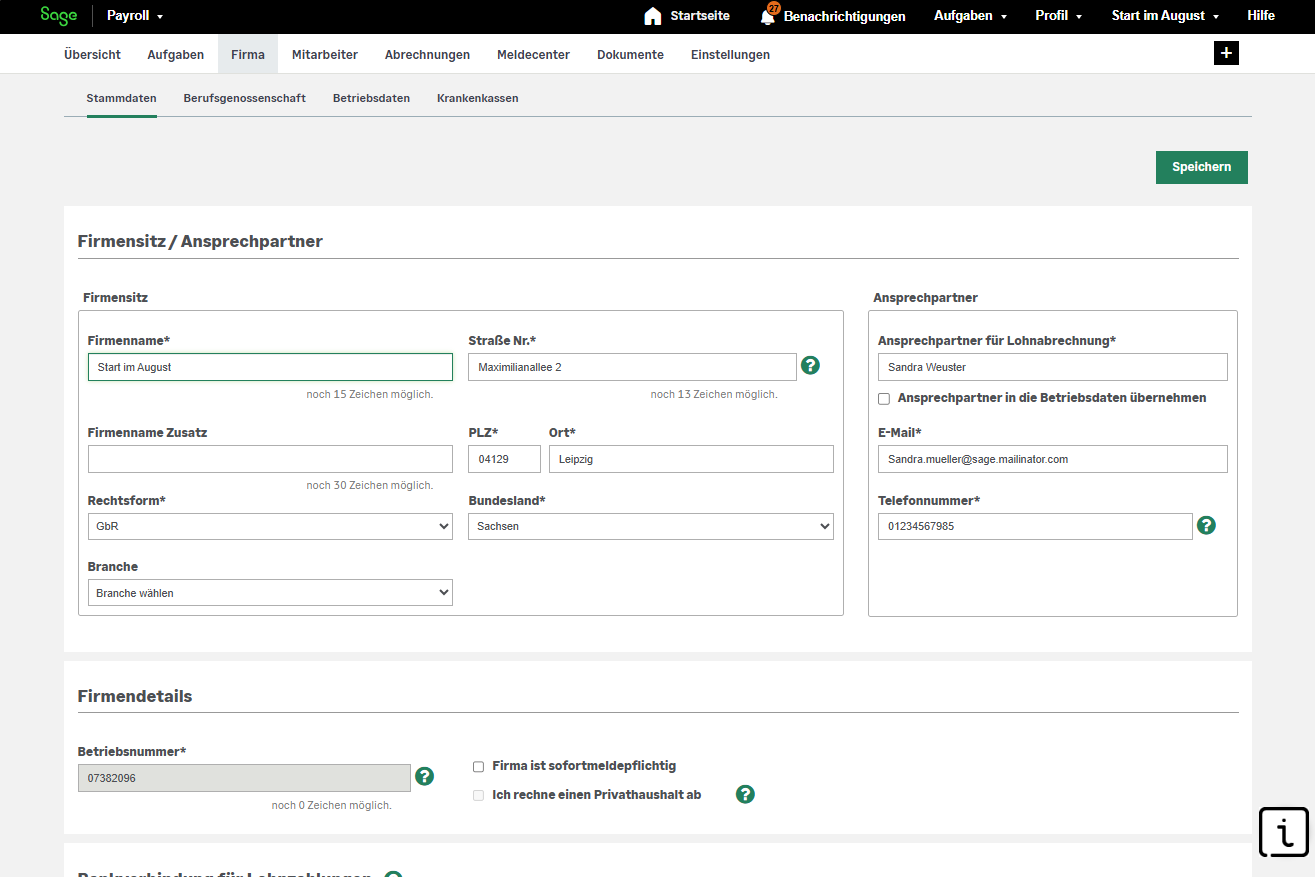Switch to the Übersicht menu item

tap(92, 55)
